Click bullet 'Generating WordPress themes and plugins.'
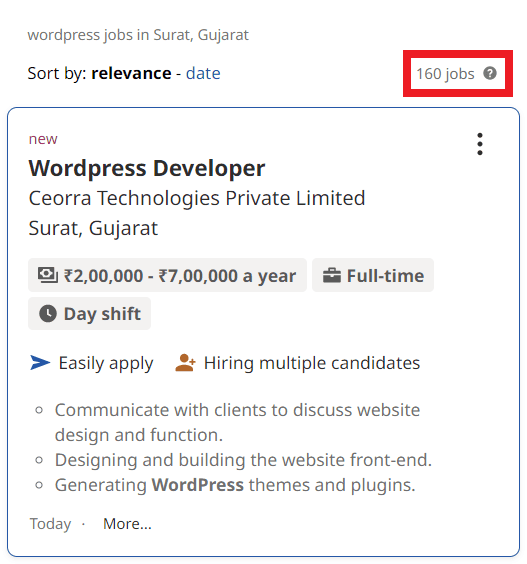 point(235,485)
